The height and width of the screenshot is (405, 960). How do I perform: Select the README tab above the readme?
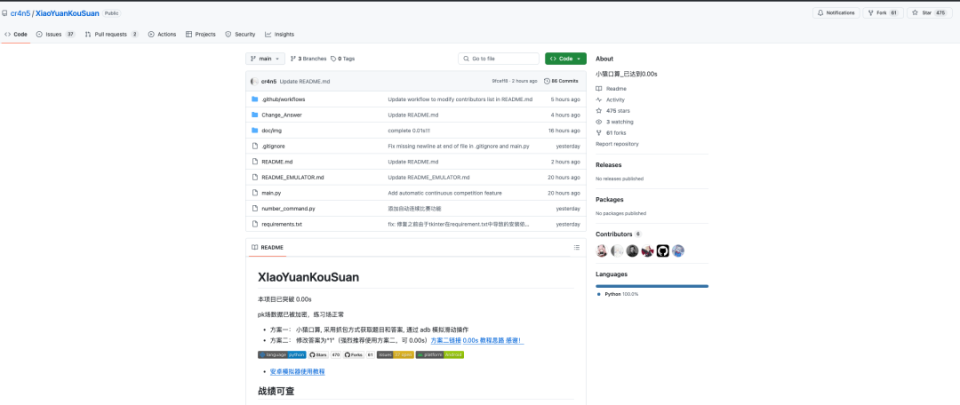tap(267, 247)
